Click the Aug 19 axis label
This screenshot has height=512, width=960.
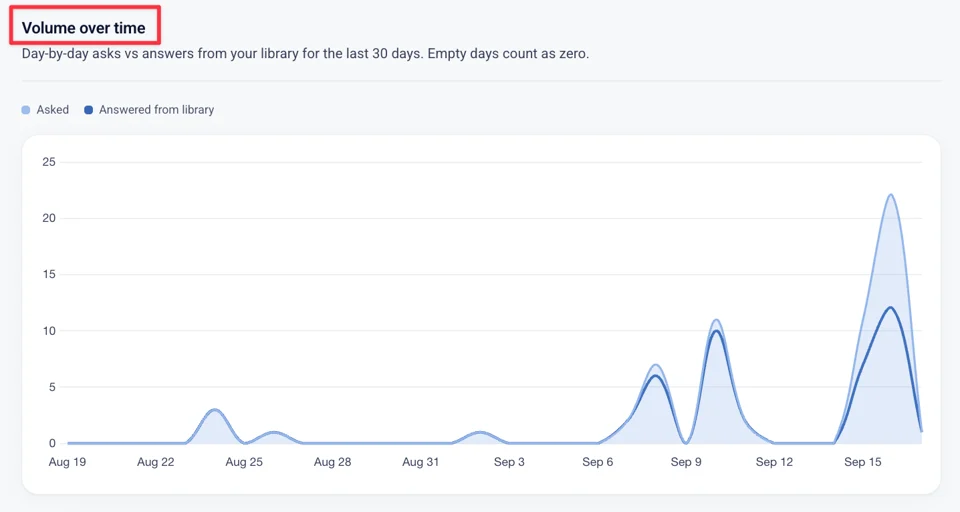click(67, 462)
